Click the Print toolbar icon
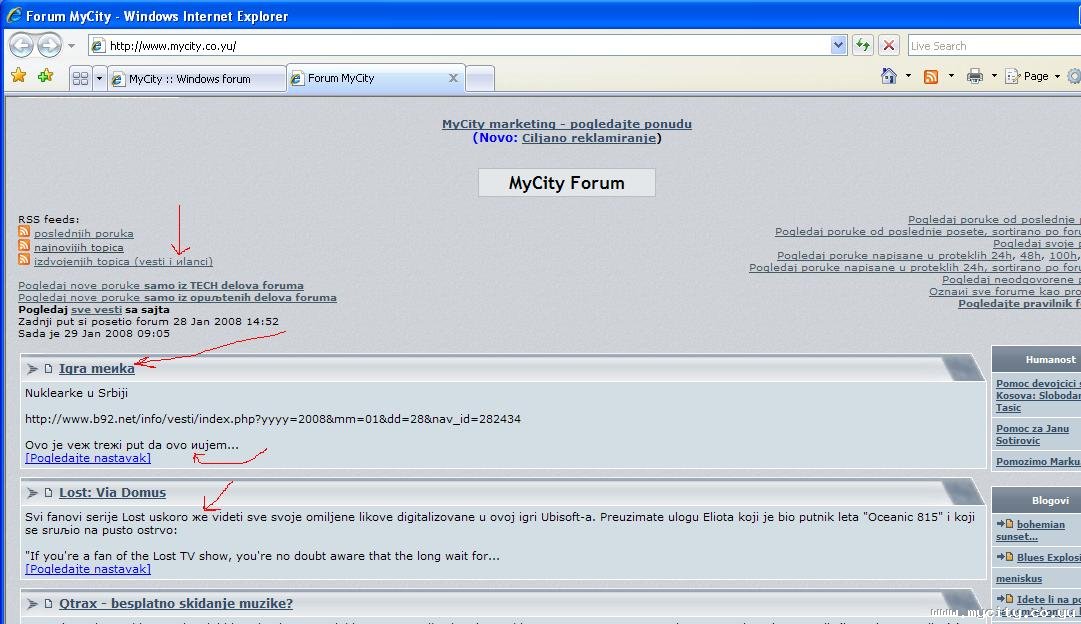The height and width of the screenshot is (624, 1081). click(x=974, y=76)
